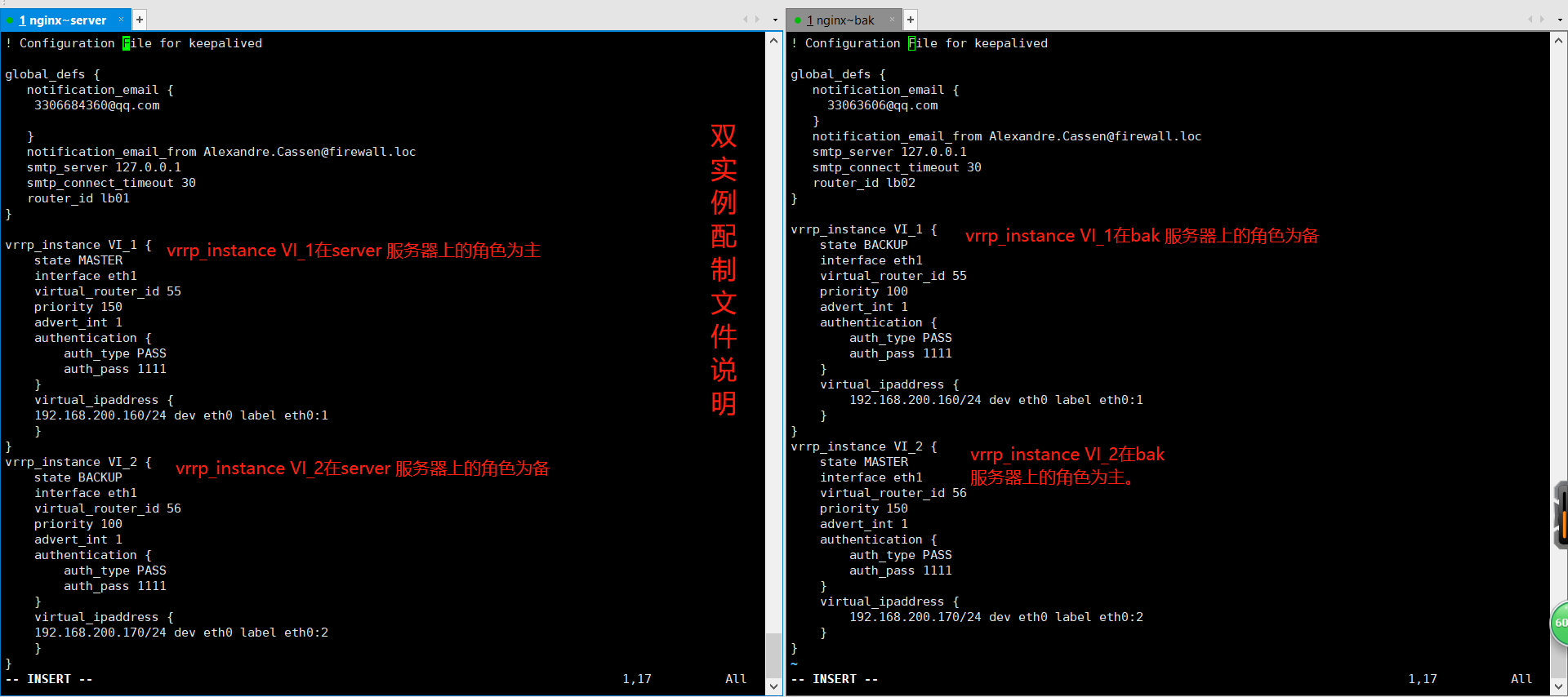Click the scroll-up arrow of the nginx~server terminal

[x=774, y=40]
